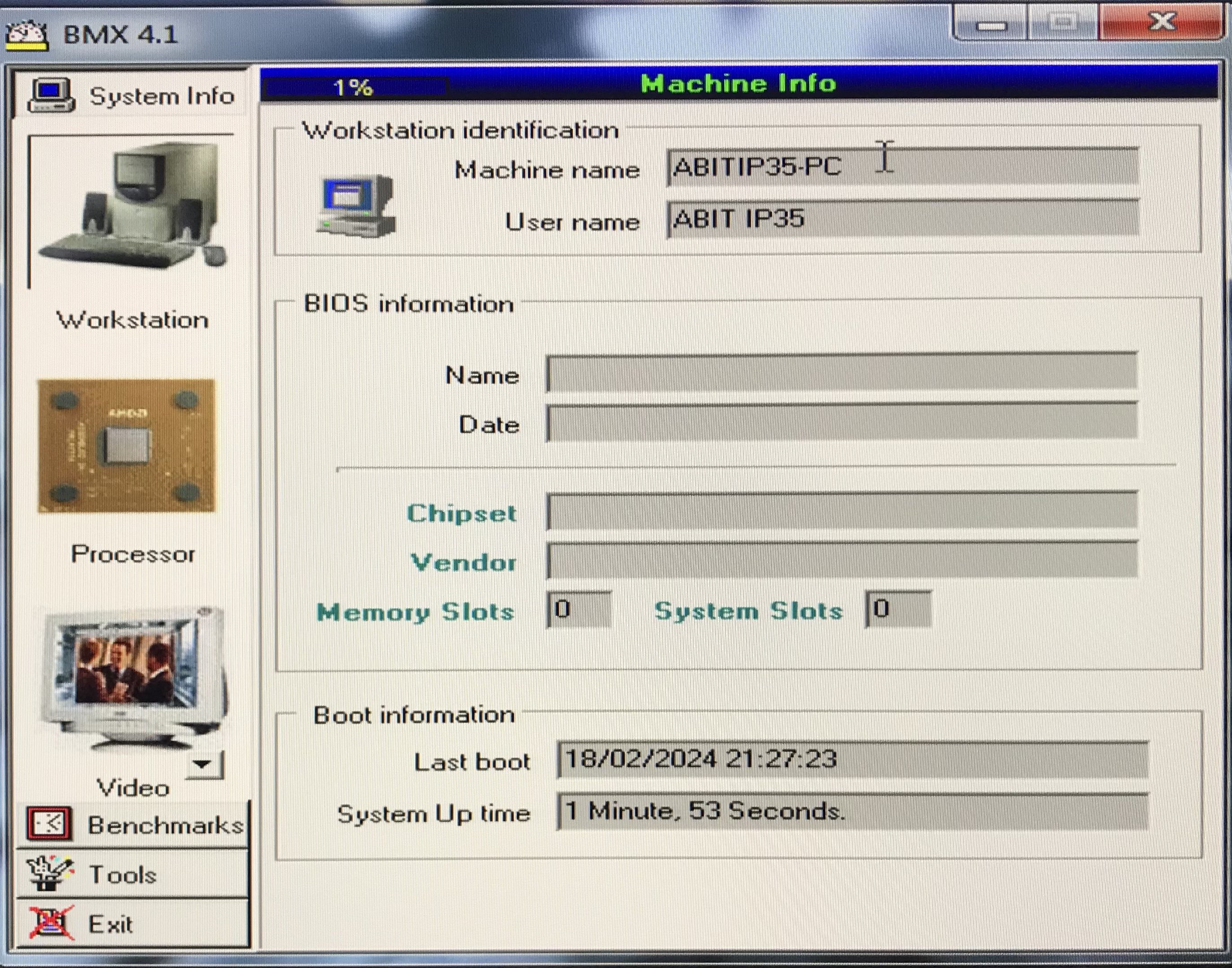Click the System Info computer icon
This screenshot has width=1232, height=968.
pos(51,94)
